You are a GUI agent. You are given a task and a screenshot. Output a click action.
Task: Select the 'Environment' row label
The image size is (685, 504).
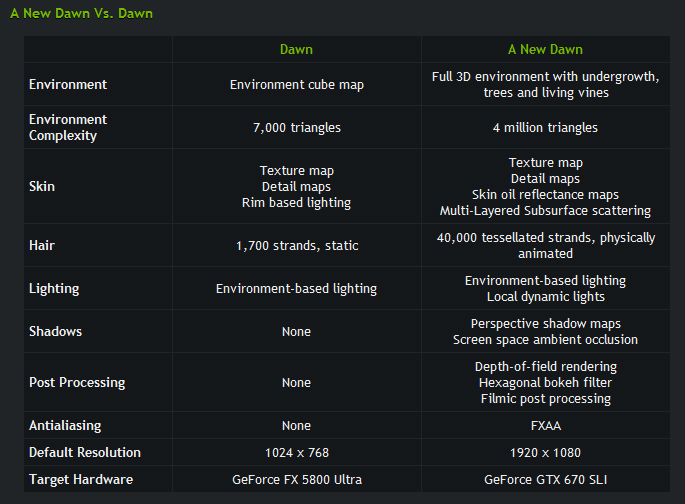click(68, 85)
